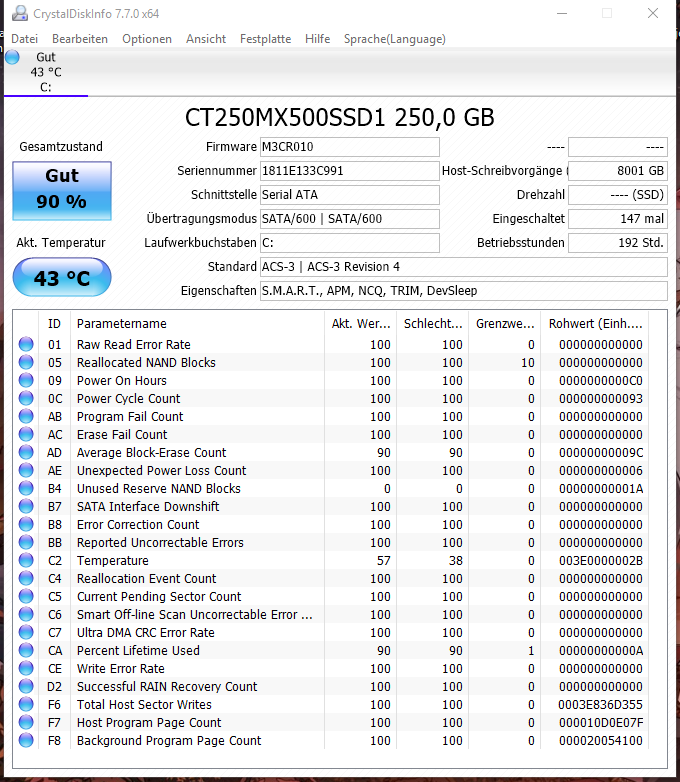The height and width of the screenshot is (782, 680).
Task: Click the Eingeschaltet value 147 mal
Action: (x=618, y=218)
